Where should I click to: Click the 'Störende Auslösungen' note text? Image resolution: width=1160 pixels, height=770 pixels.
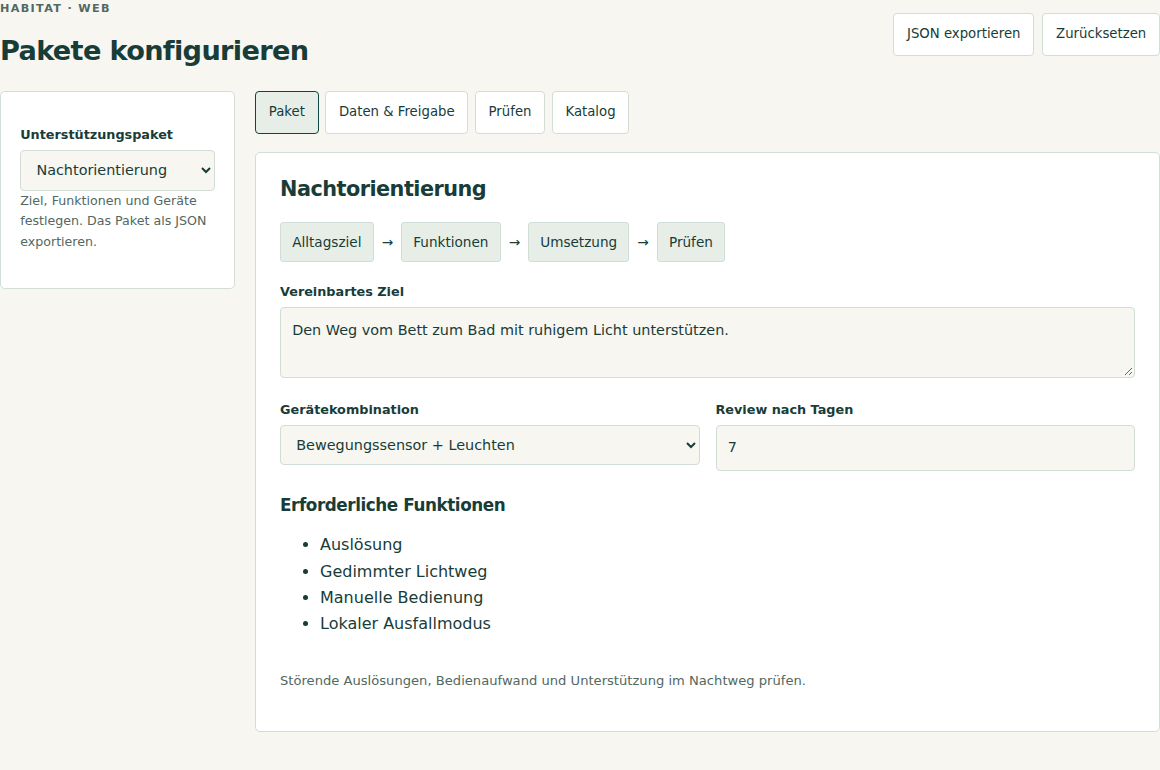point(543,680)
